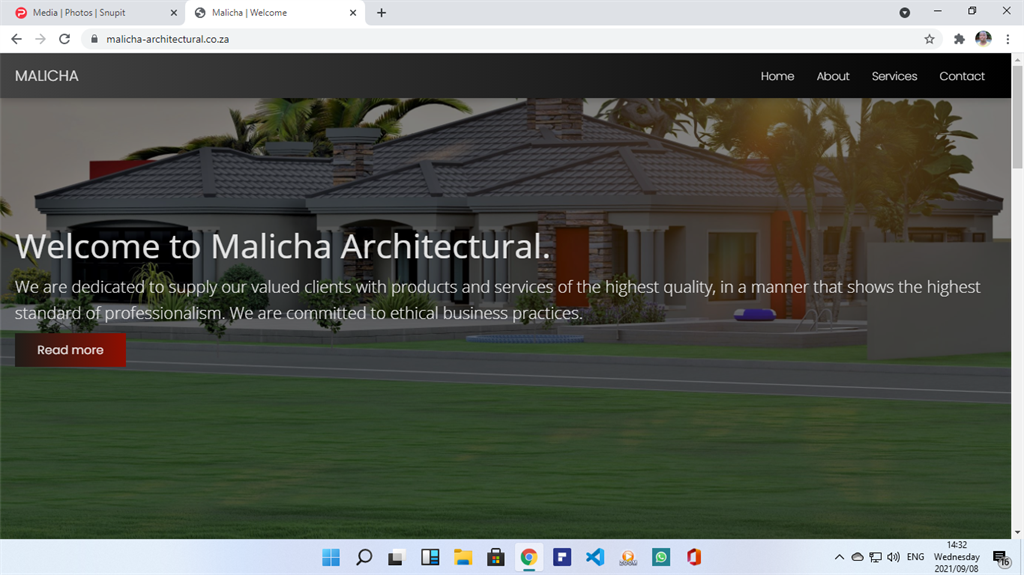The image size is (1024, 575).
Task: Open the volume speaker tray icon
Action: click(893, 557)
